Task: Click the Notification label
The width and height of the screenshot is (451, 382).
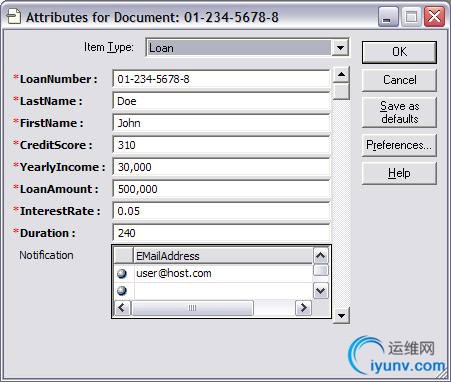Action: [46, 255]
